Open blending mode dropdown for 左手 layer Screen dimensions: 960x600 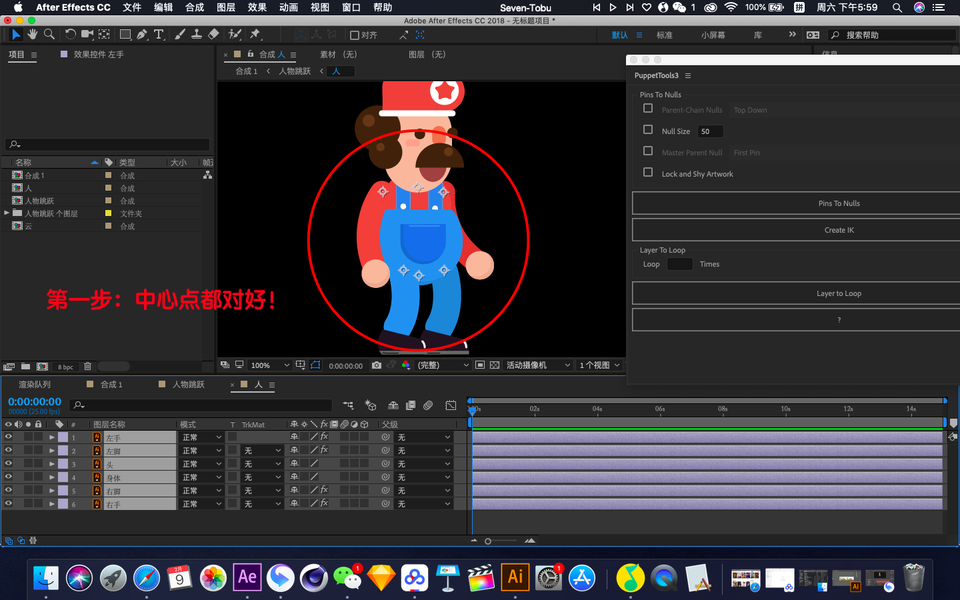click(201, 437)
